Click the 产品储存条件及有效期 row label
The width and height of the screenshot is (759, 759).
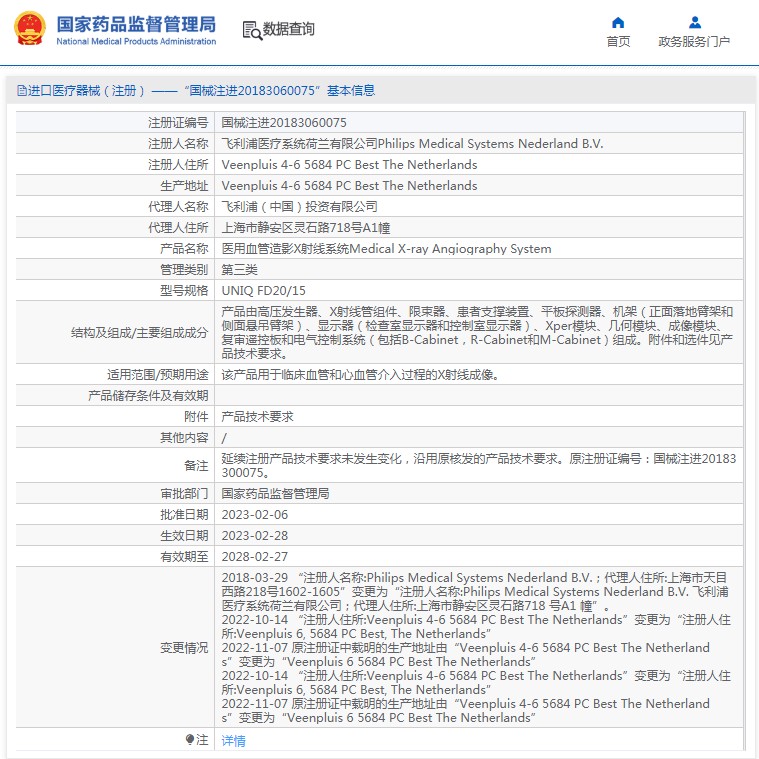[x=148, y=396]
